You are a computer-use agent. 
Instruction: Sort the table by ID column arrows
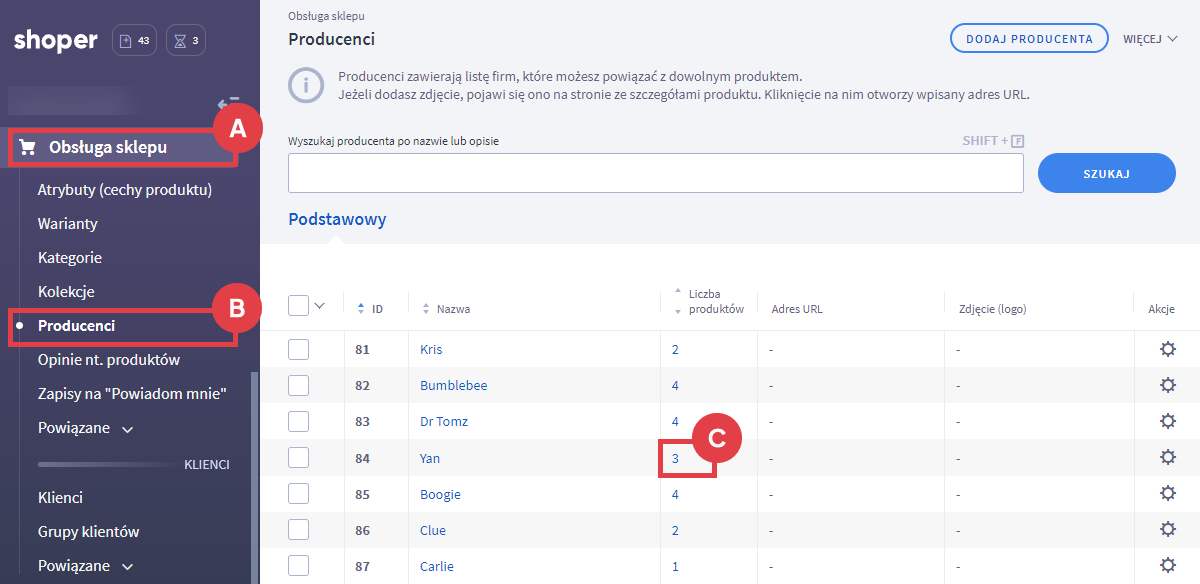(x=361, y=309)
